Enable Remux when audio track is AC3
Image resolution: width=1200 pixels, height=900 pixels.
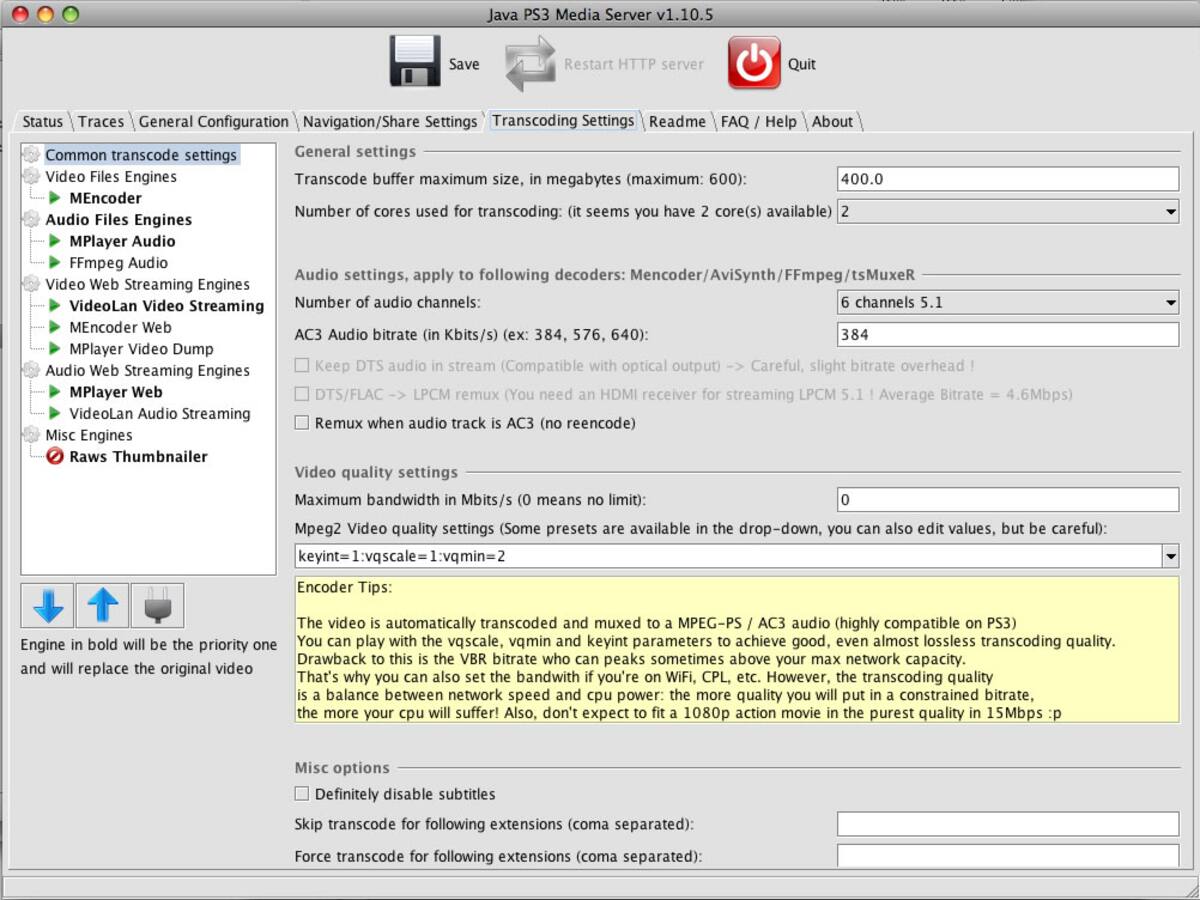(x=302, y=423)
